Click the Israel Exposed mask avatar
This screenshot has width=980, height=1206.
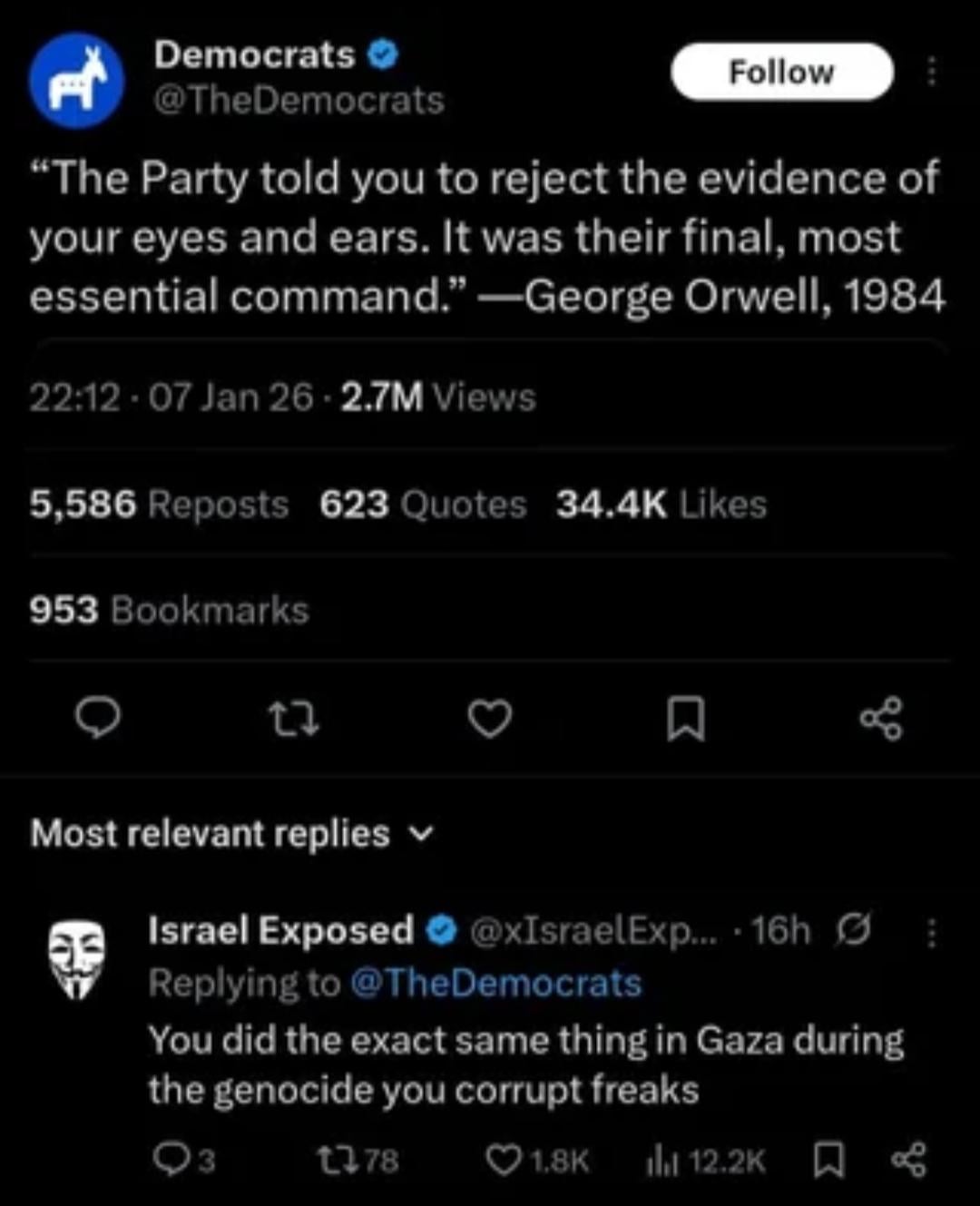[76, 957]
